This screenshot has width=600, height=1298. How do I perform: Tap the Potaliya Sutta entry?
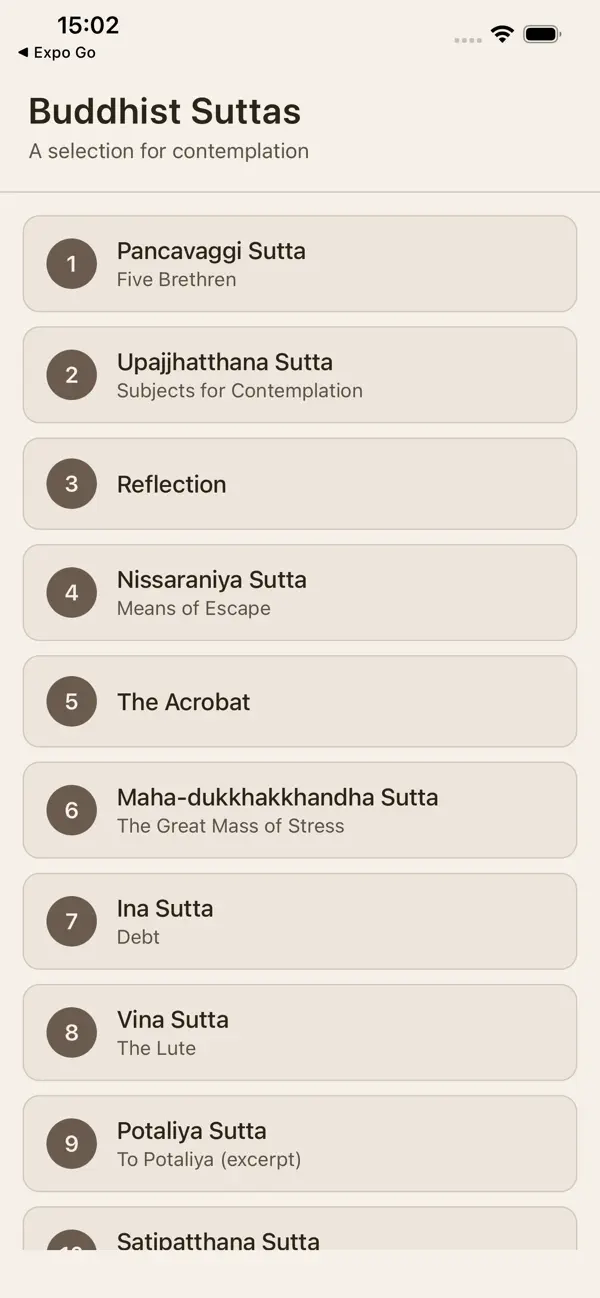click(x=300, y=1143)
